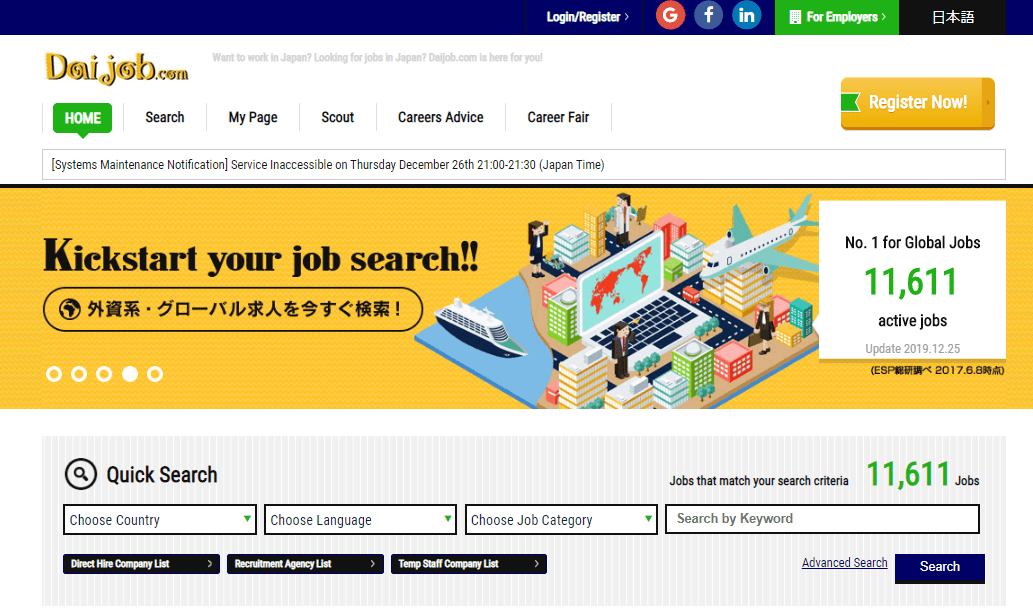Select the fifth banner slide dot
This screenshot has height=614, width=1033.
tap(155, 374)
